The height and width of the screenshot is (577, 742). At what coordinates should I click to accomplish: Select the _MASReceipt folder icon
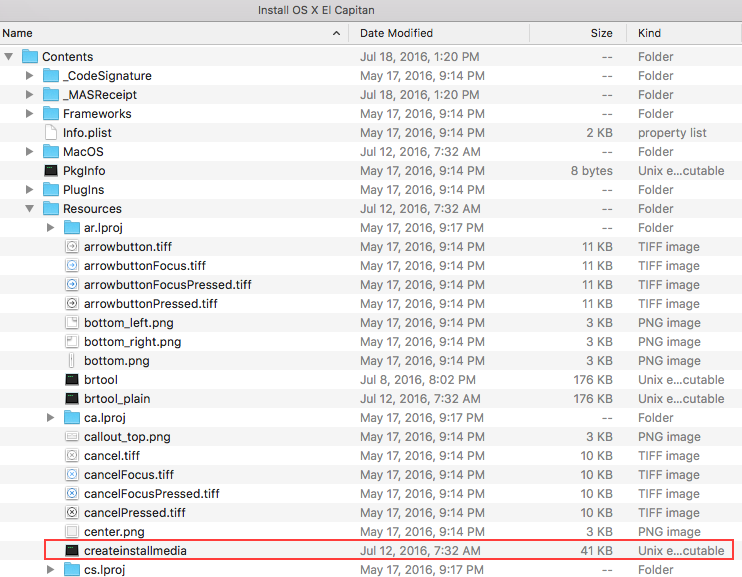[x=51, y=94]
